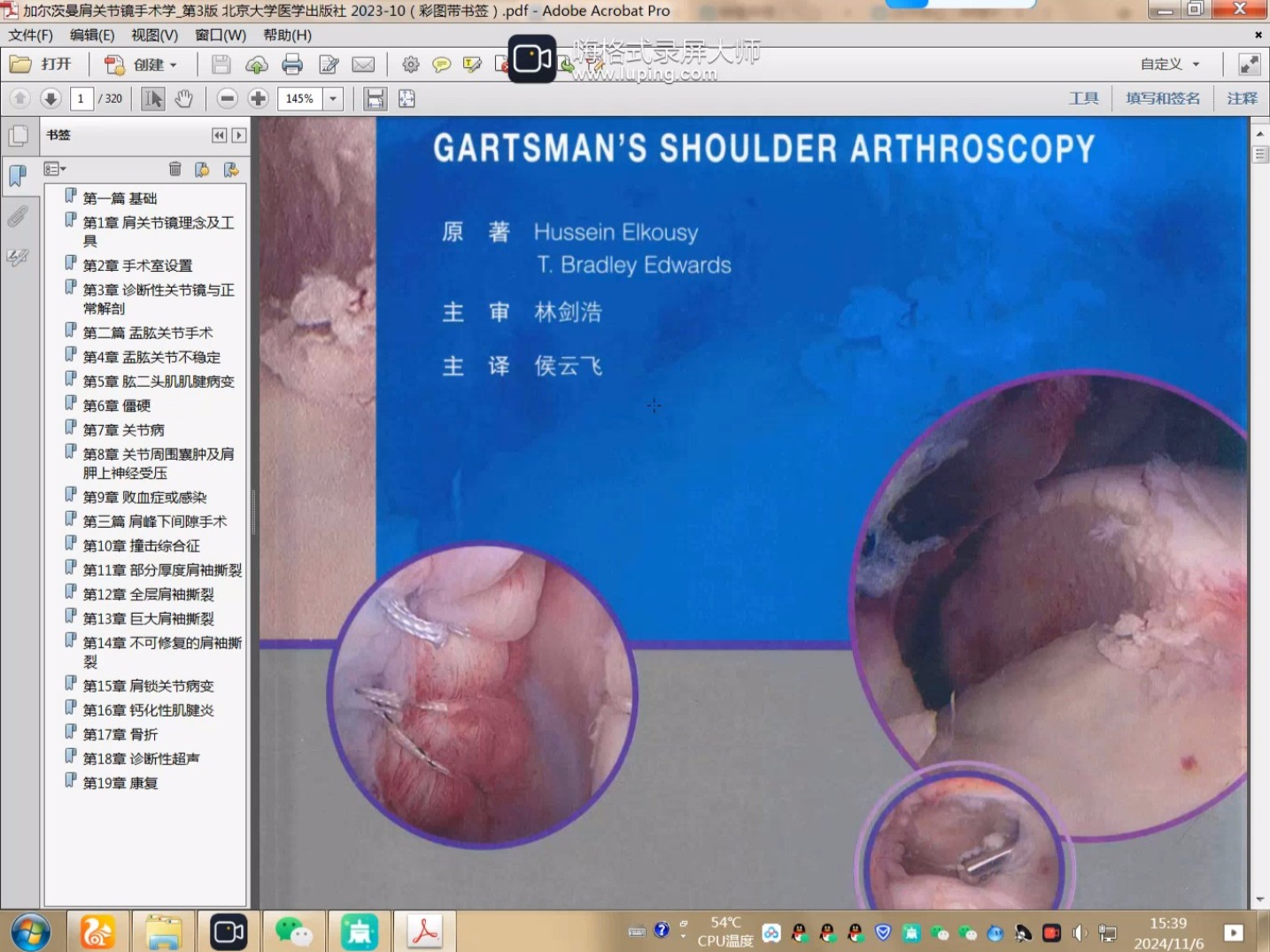This screenshot has width=1270, height=952.
Task: Select bookmark 第13章 巨大肩袖撕裂
Action: click(149, 619)
